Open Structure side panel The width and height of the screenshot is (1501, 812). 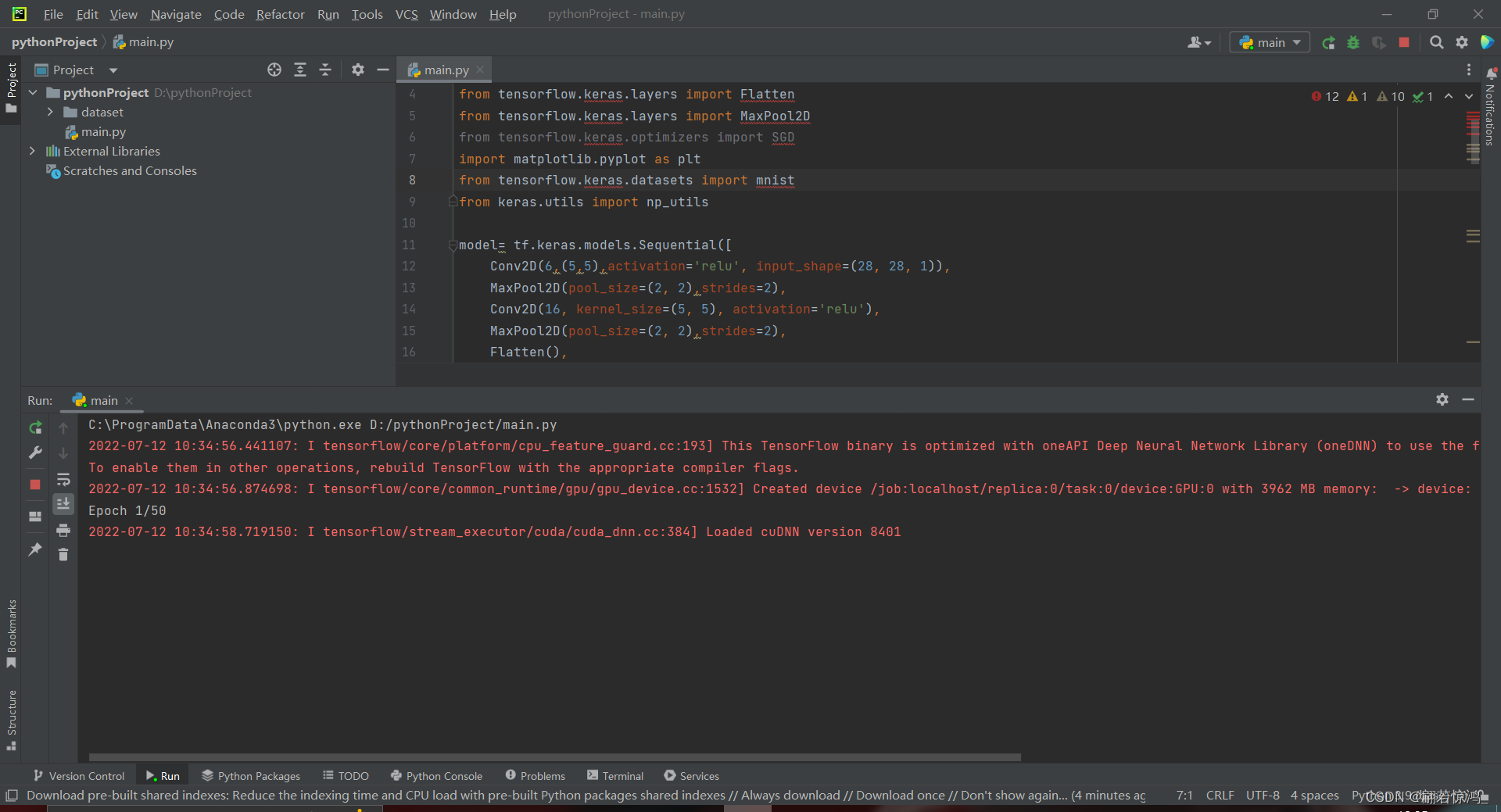[x=11, y=720]
